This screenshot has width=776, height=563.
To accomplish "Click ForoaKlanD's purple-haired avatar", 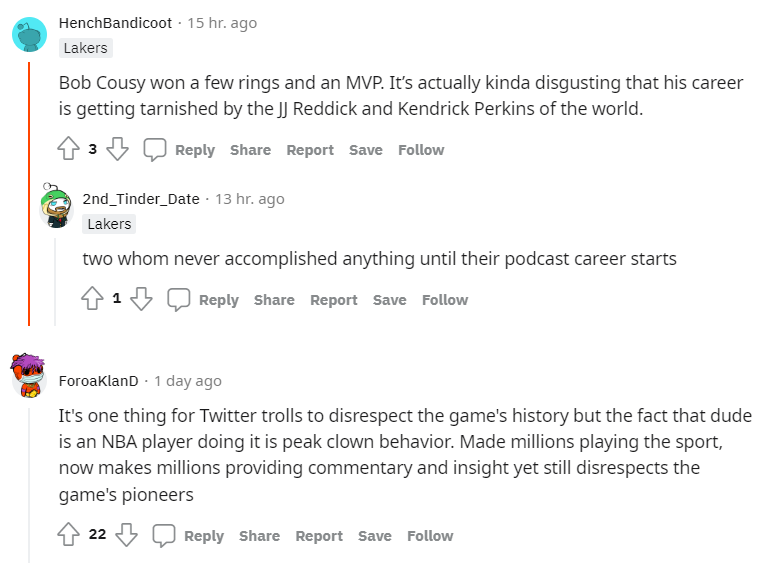I will tap(29, 376).
